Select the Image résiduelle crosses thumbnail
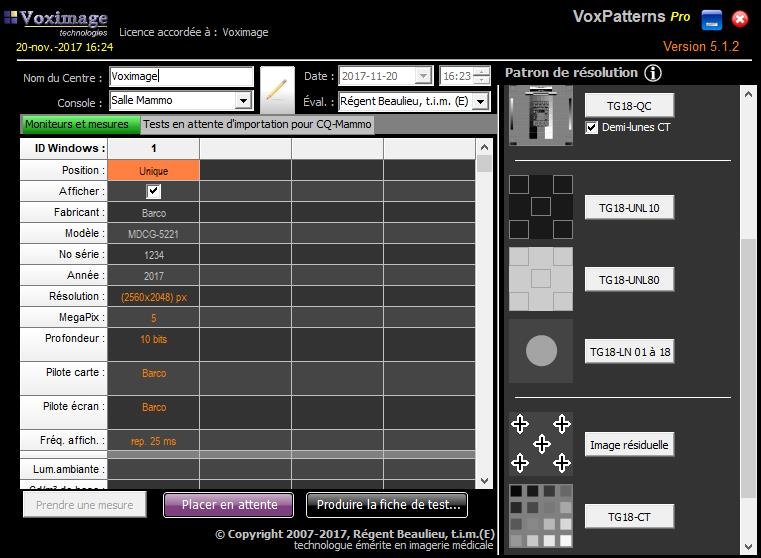 (x=541, y=444)
